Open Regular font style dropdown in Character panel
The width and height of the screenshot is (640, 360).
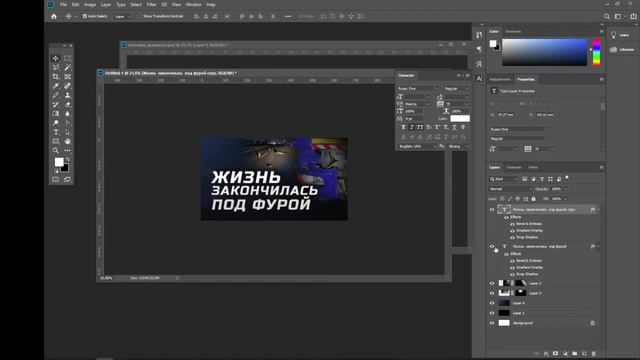[x=456, y=89]
